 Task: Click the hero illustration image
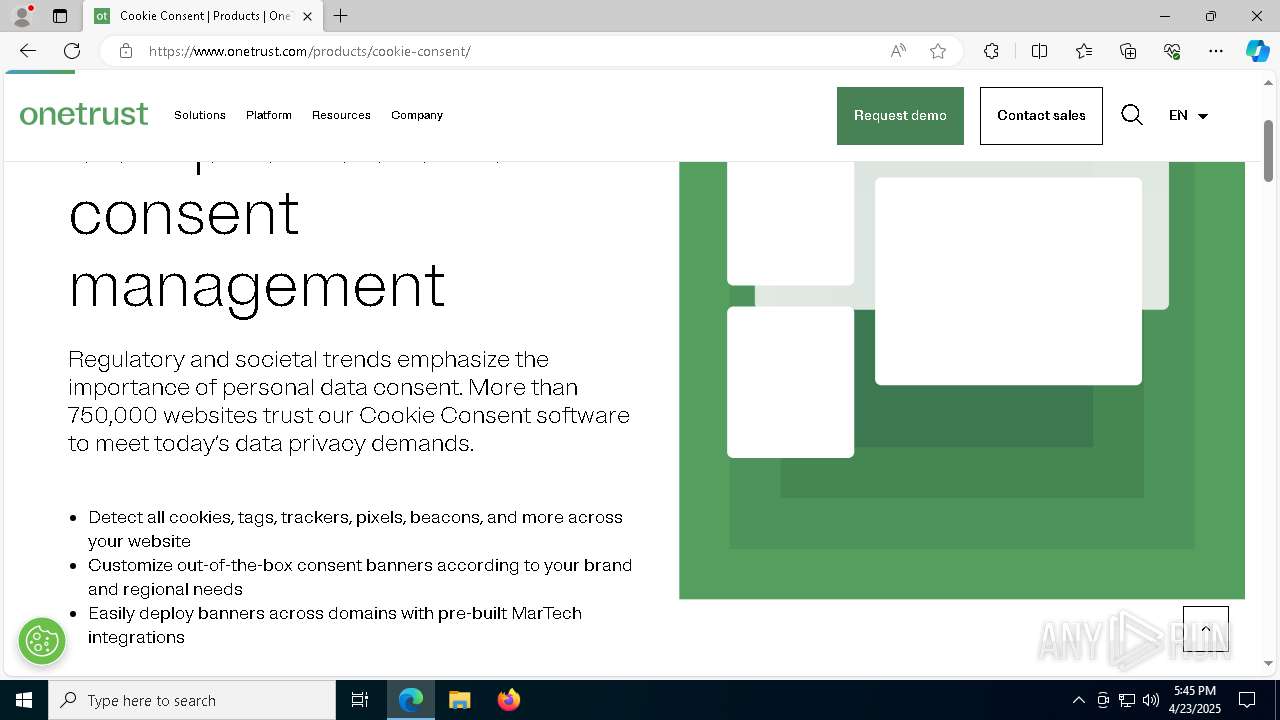[x=962, y=380]
